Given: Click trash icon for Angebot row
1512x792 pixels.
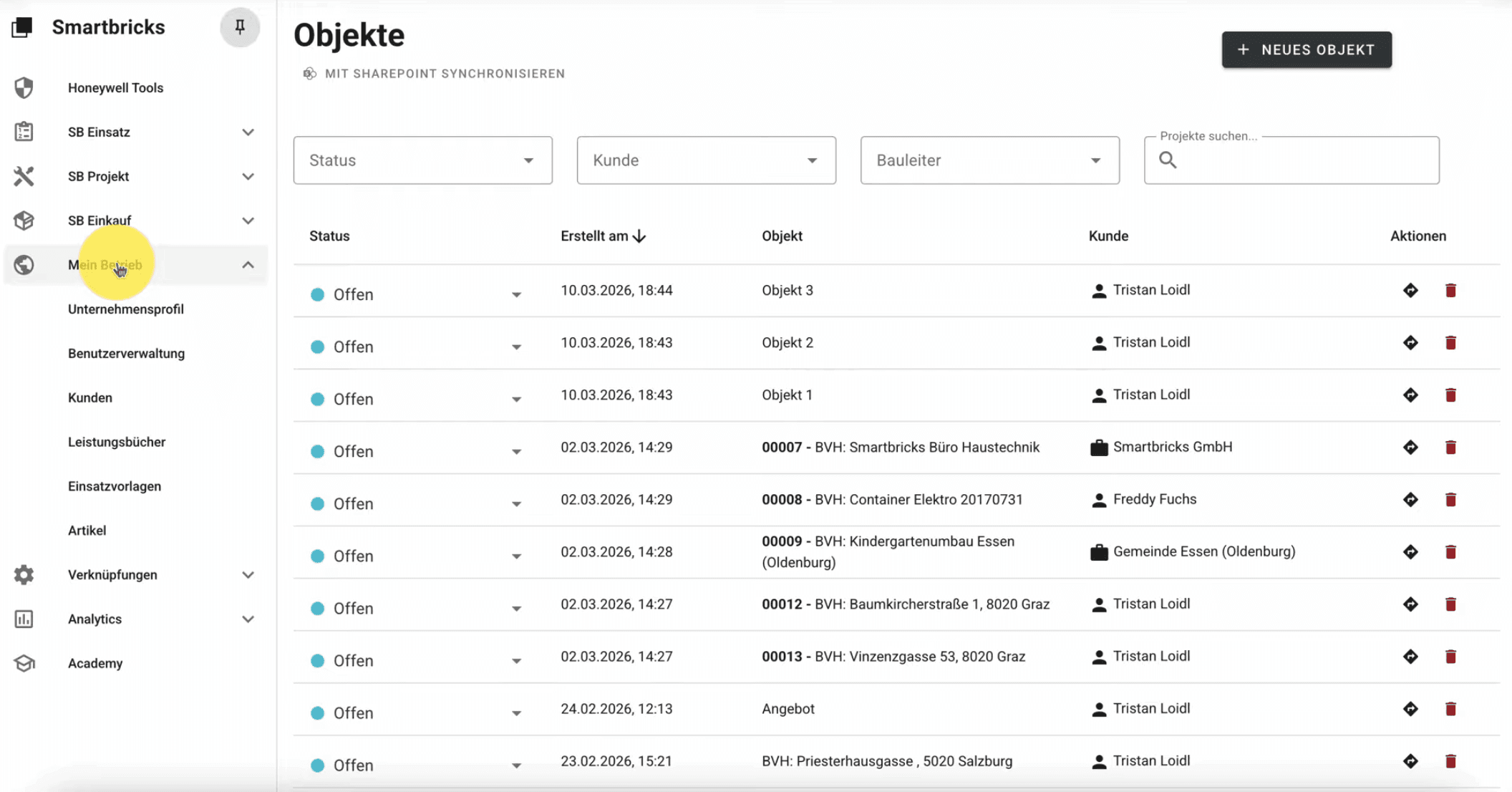Looking at the screenshot, I should (1450, 709).
